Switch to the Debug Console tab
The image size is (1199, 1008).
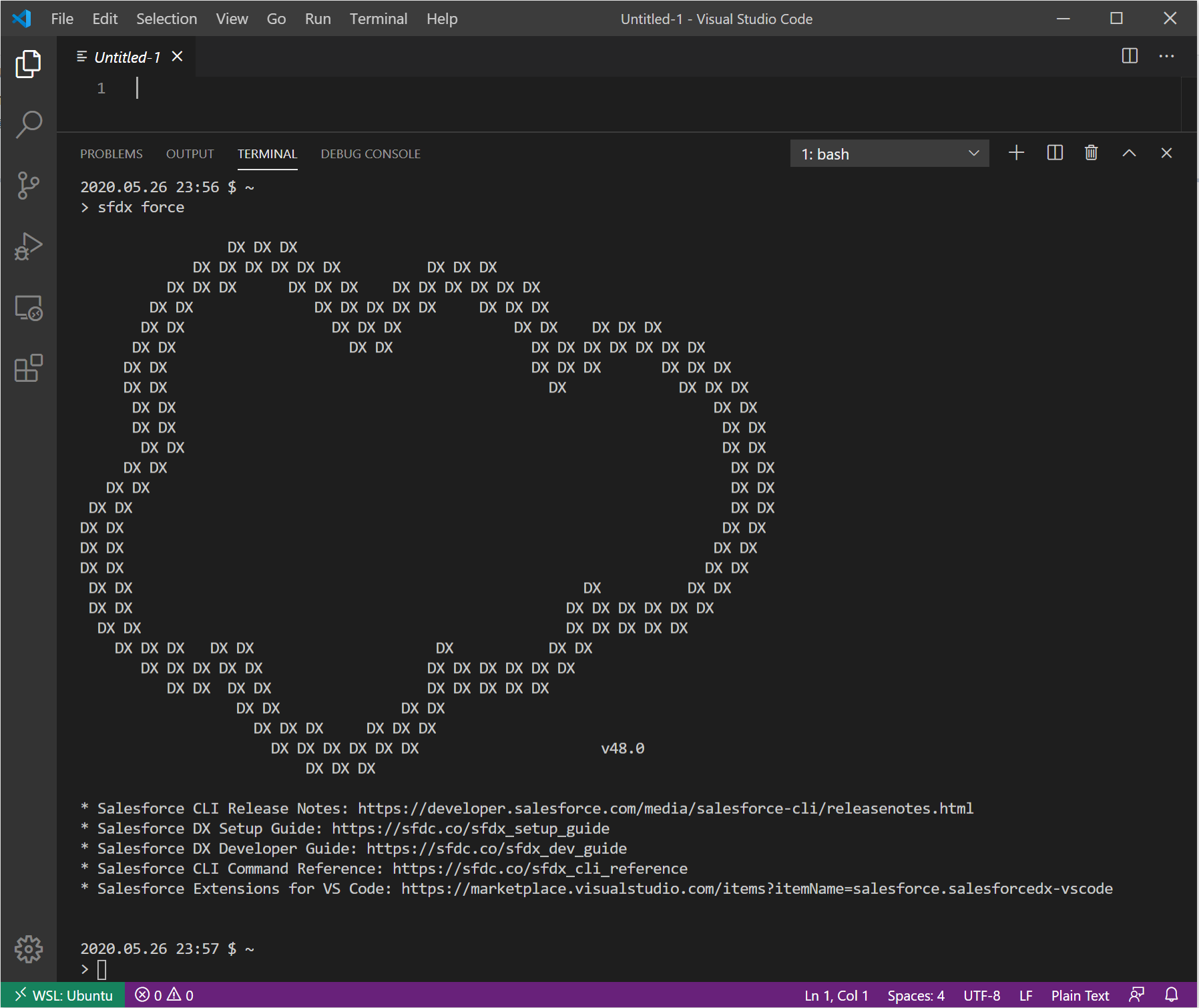(371, 154)
